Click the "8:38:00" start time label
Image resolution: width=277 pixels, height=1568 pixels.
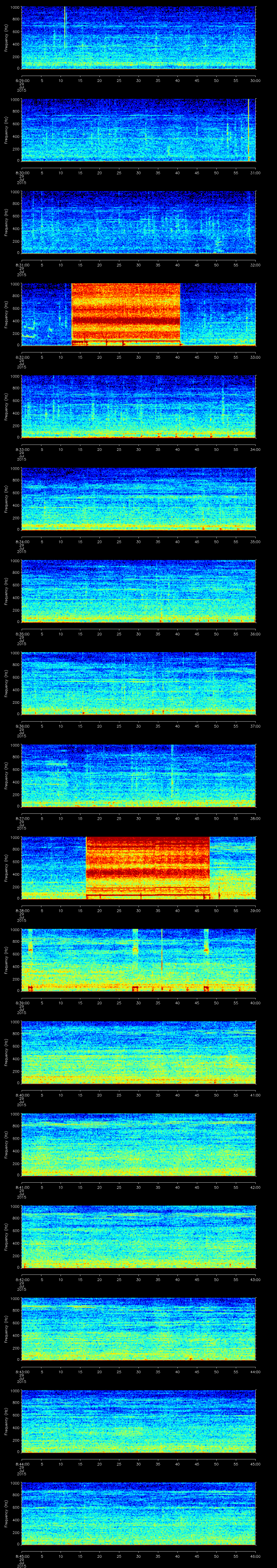pos(22,910)
